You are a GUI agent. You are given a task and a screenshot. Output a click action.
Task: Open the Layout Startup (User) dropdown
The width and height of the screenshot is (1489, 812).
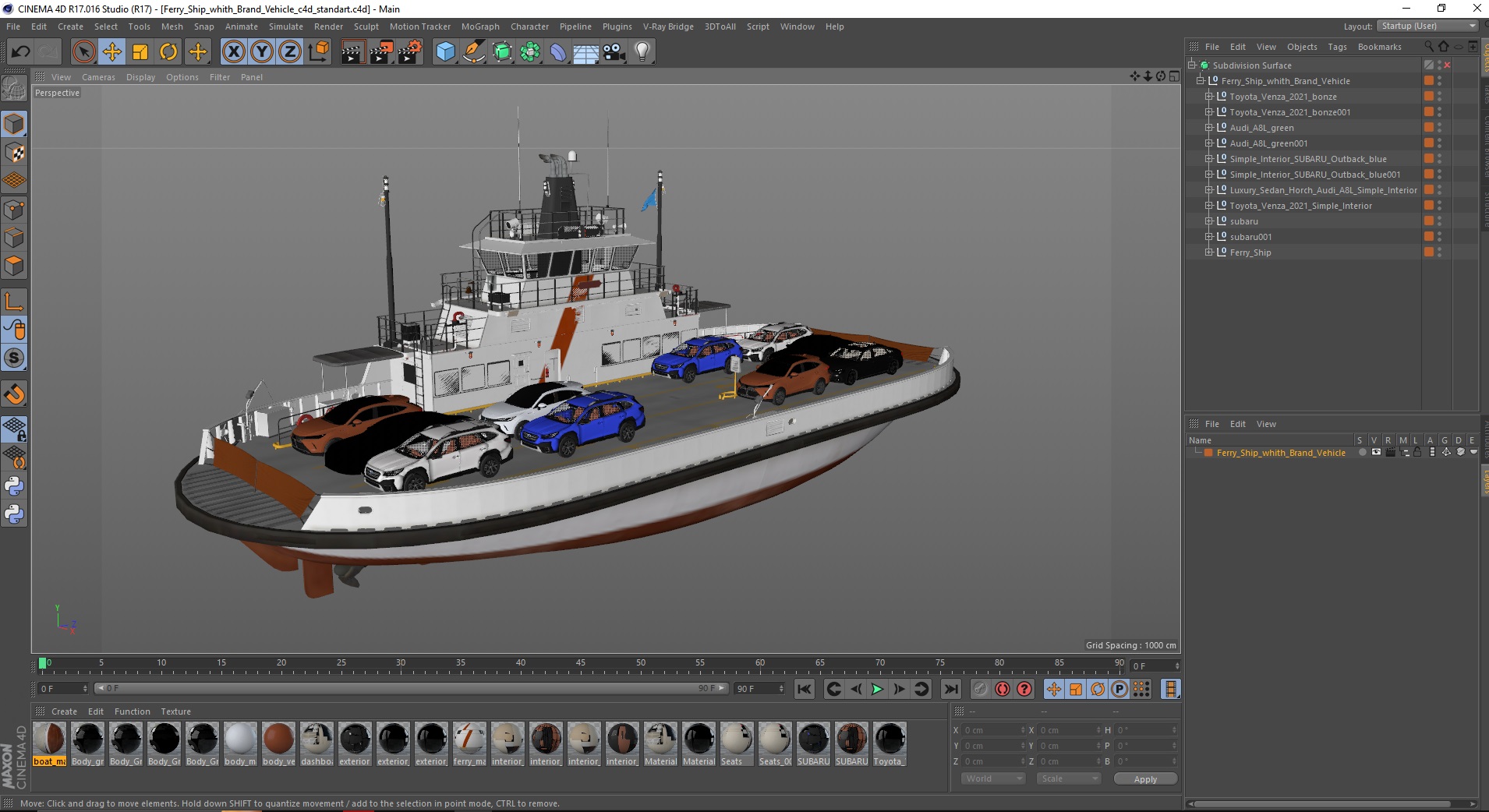click(1427, 26)
